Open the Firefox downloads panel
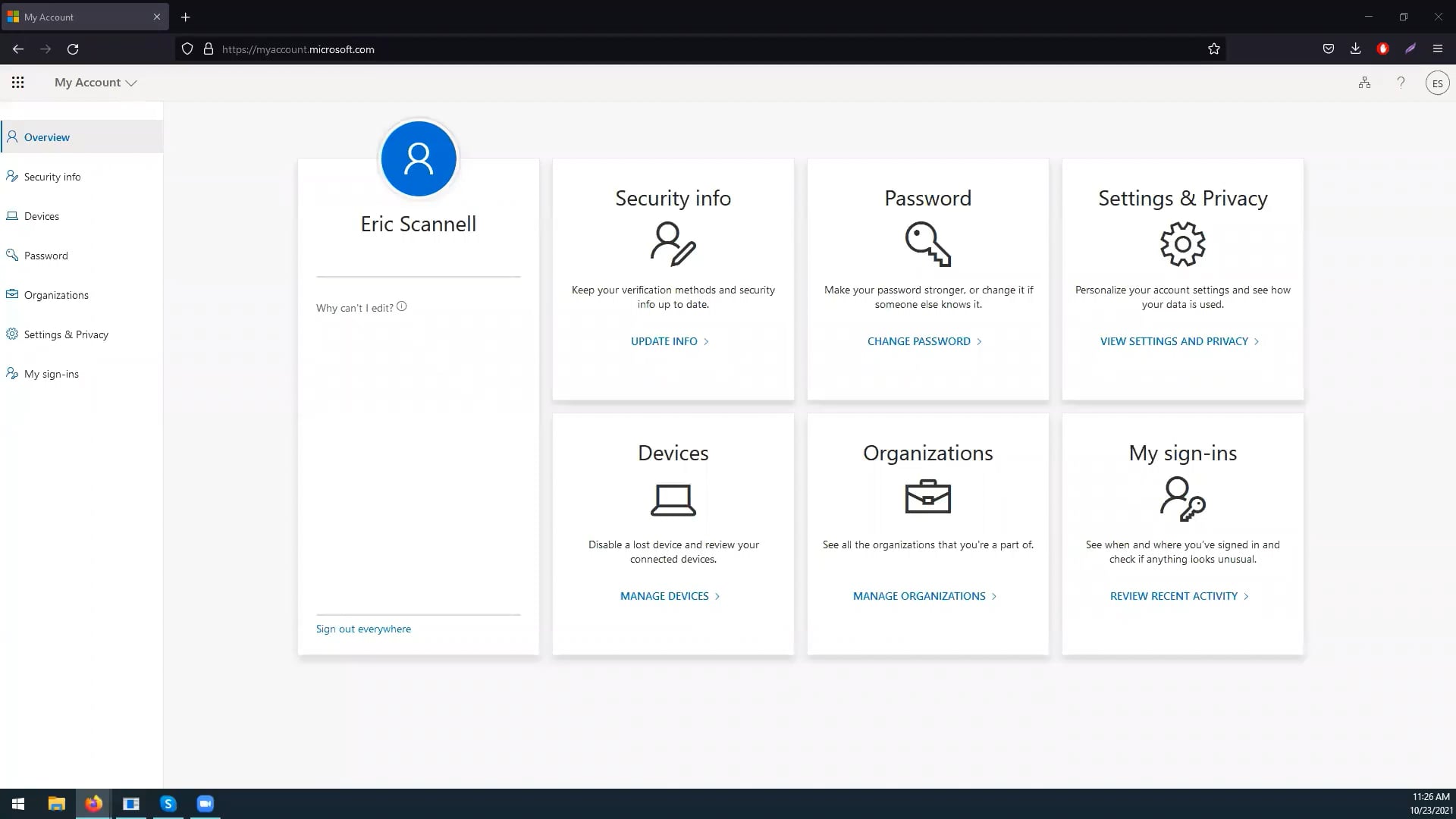 point(1354,49)
